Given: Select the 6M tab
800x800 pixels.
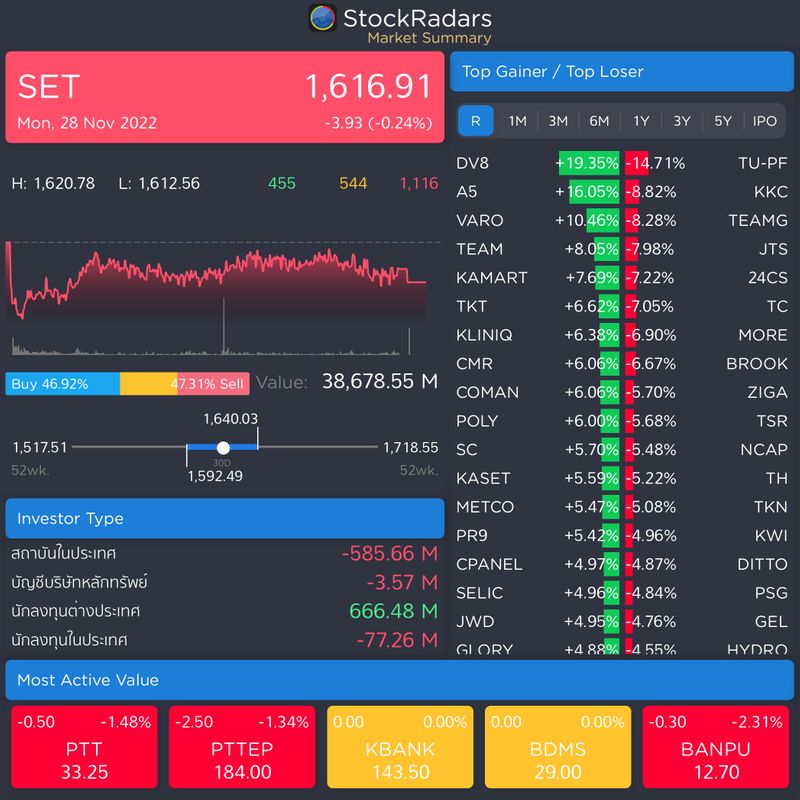Looking at the screenshot, I should (x=599, y=121).
